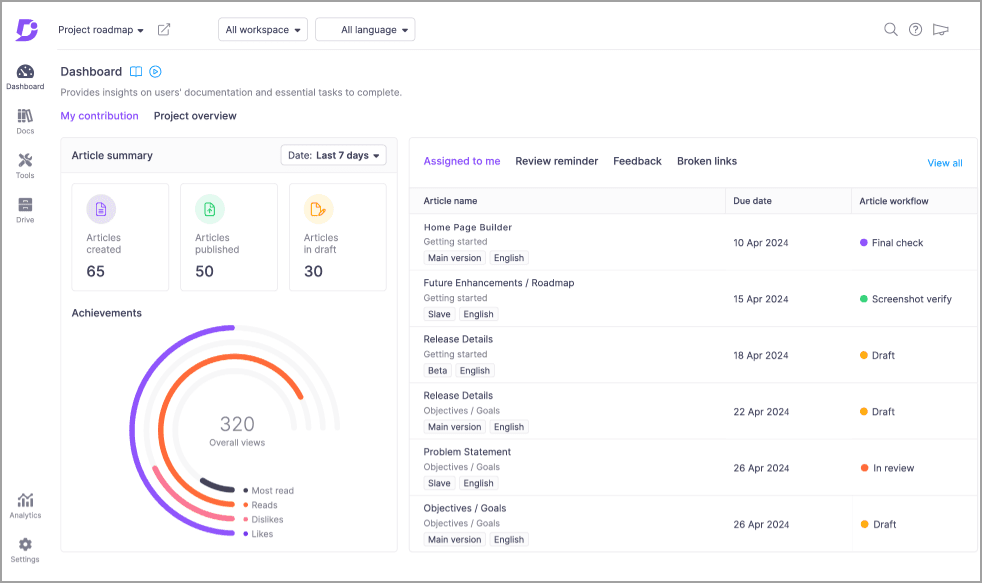Image resolution: width=982 pixels, height=583 pixels.
Task: Open the help question mark icon
Action: click(x=916, y=29)
